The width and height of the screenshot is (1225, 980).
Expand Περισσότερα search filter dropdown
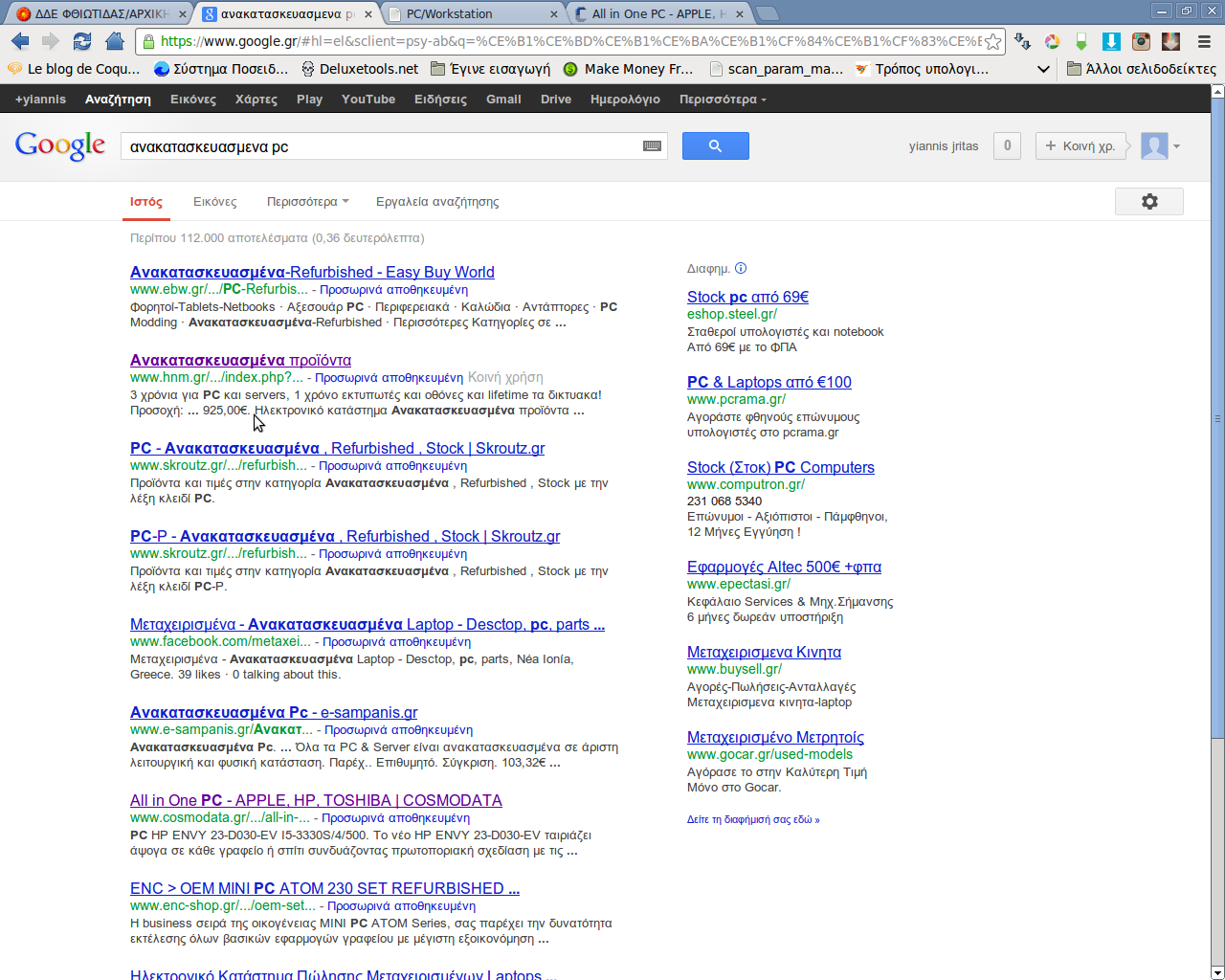tap(307, 202)
